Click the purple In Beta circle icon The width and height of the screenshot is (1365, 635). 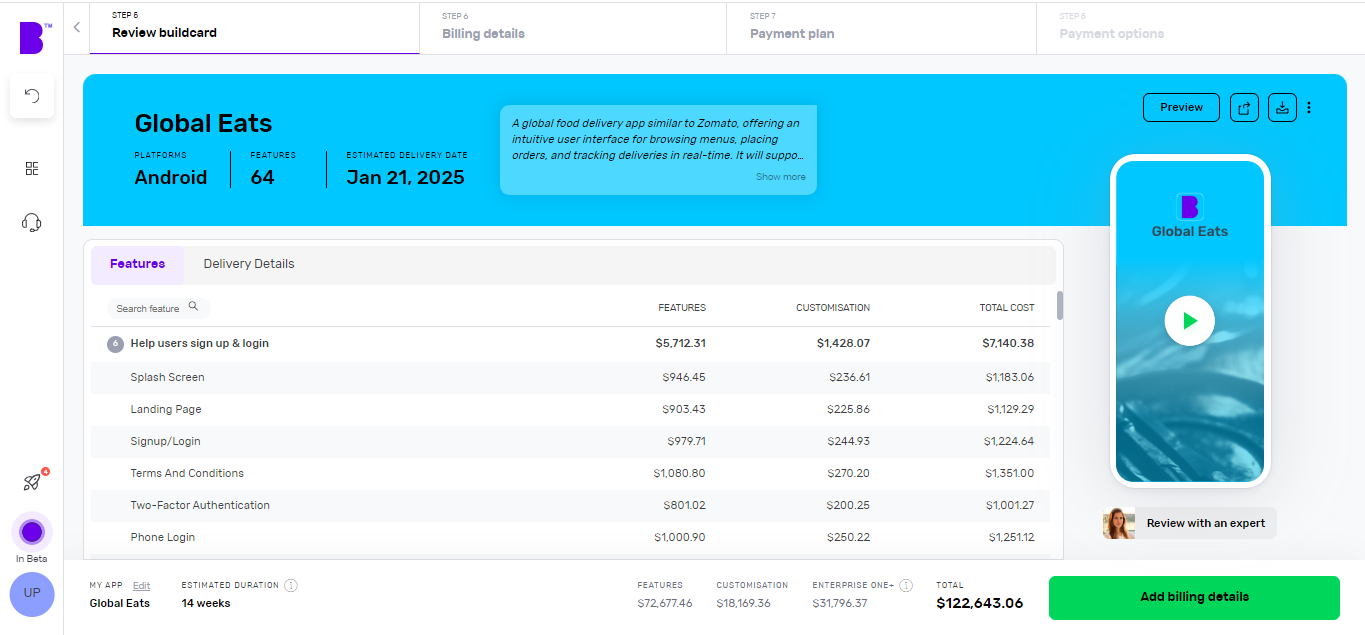[32, 531]
